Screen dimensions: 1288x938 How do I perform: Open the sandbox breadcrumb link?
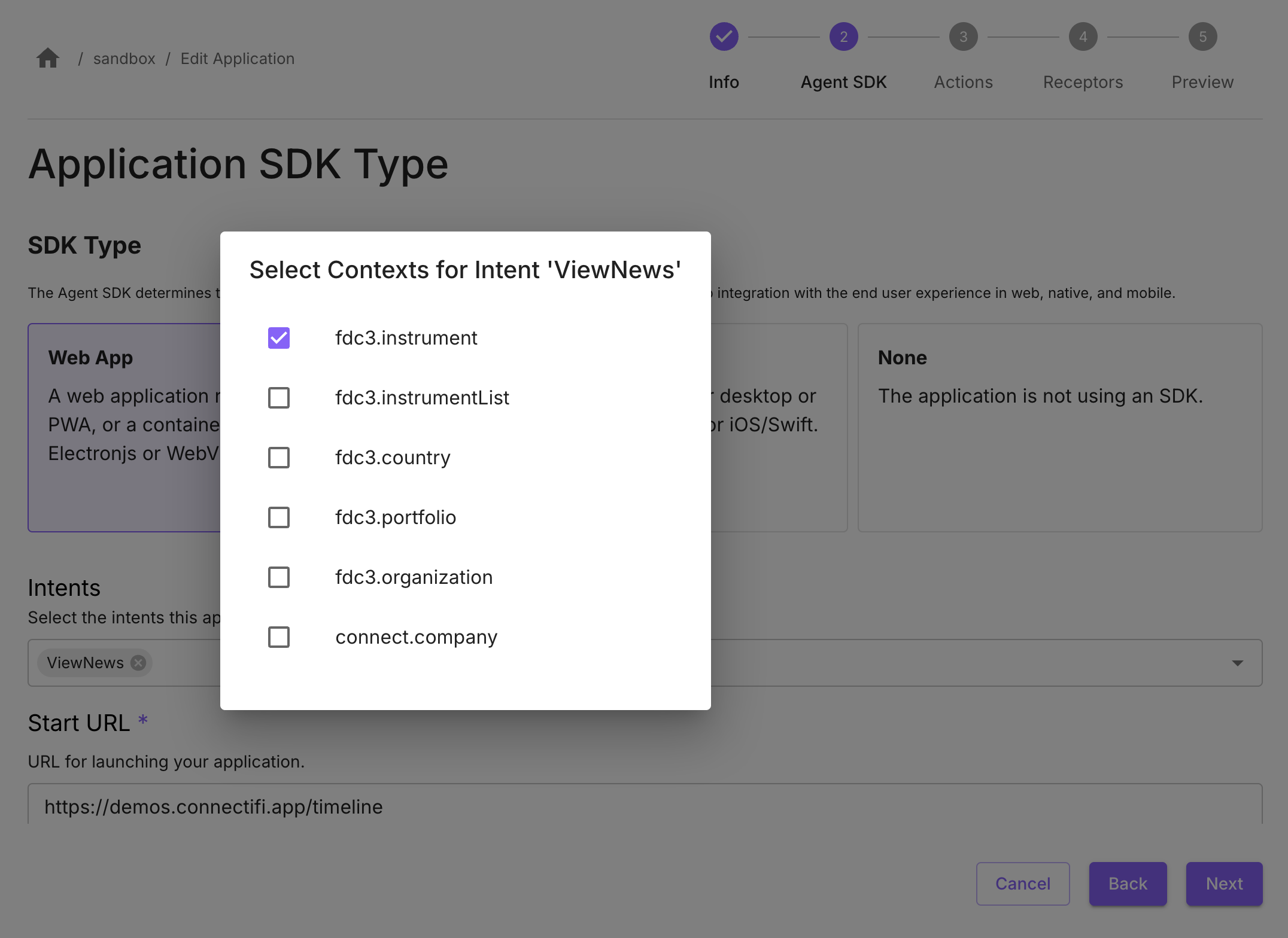[124, 59]
